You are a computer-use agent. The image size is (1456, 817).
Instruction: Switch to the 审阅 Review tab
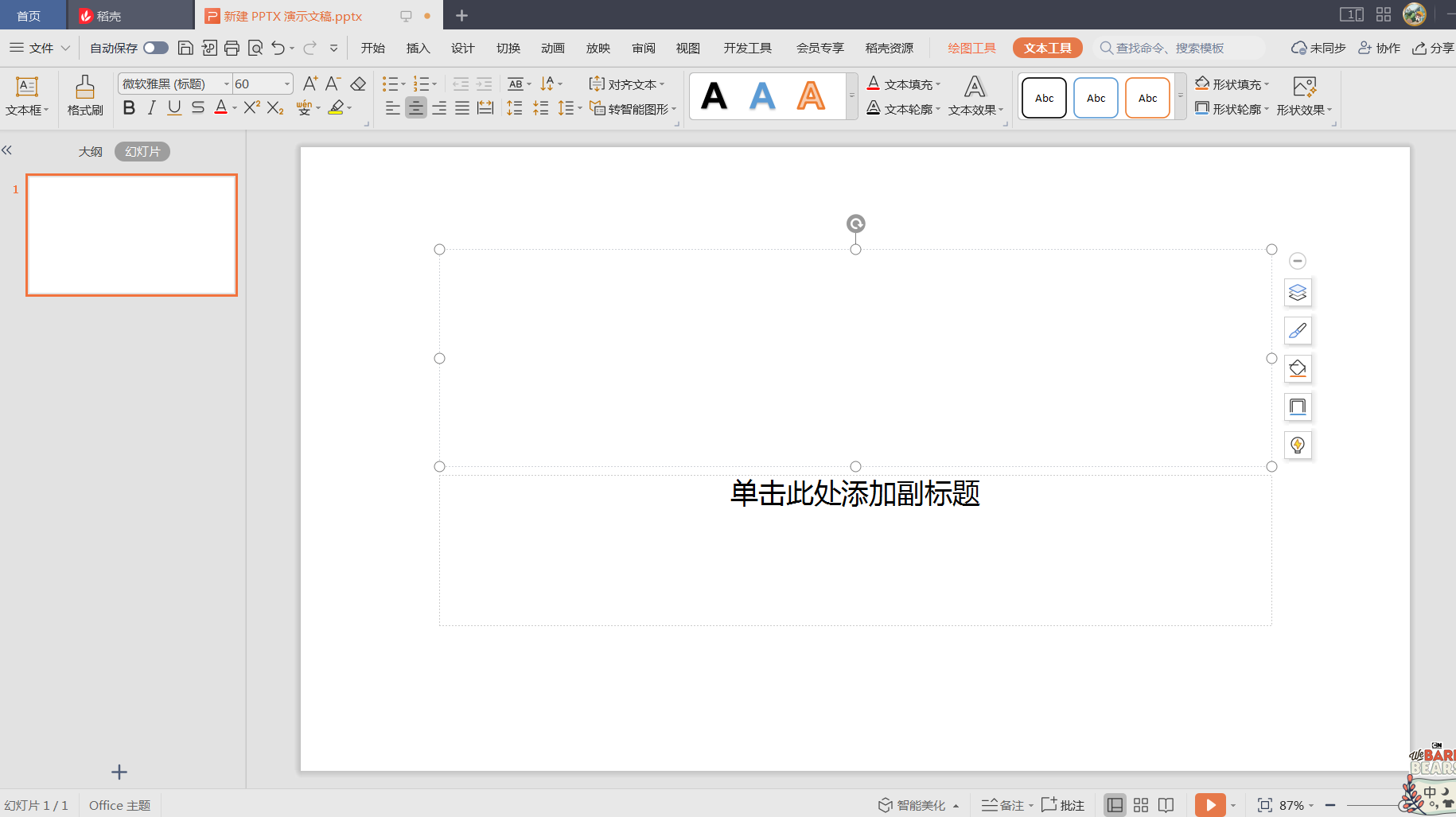tap(643, 48)
